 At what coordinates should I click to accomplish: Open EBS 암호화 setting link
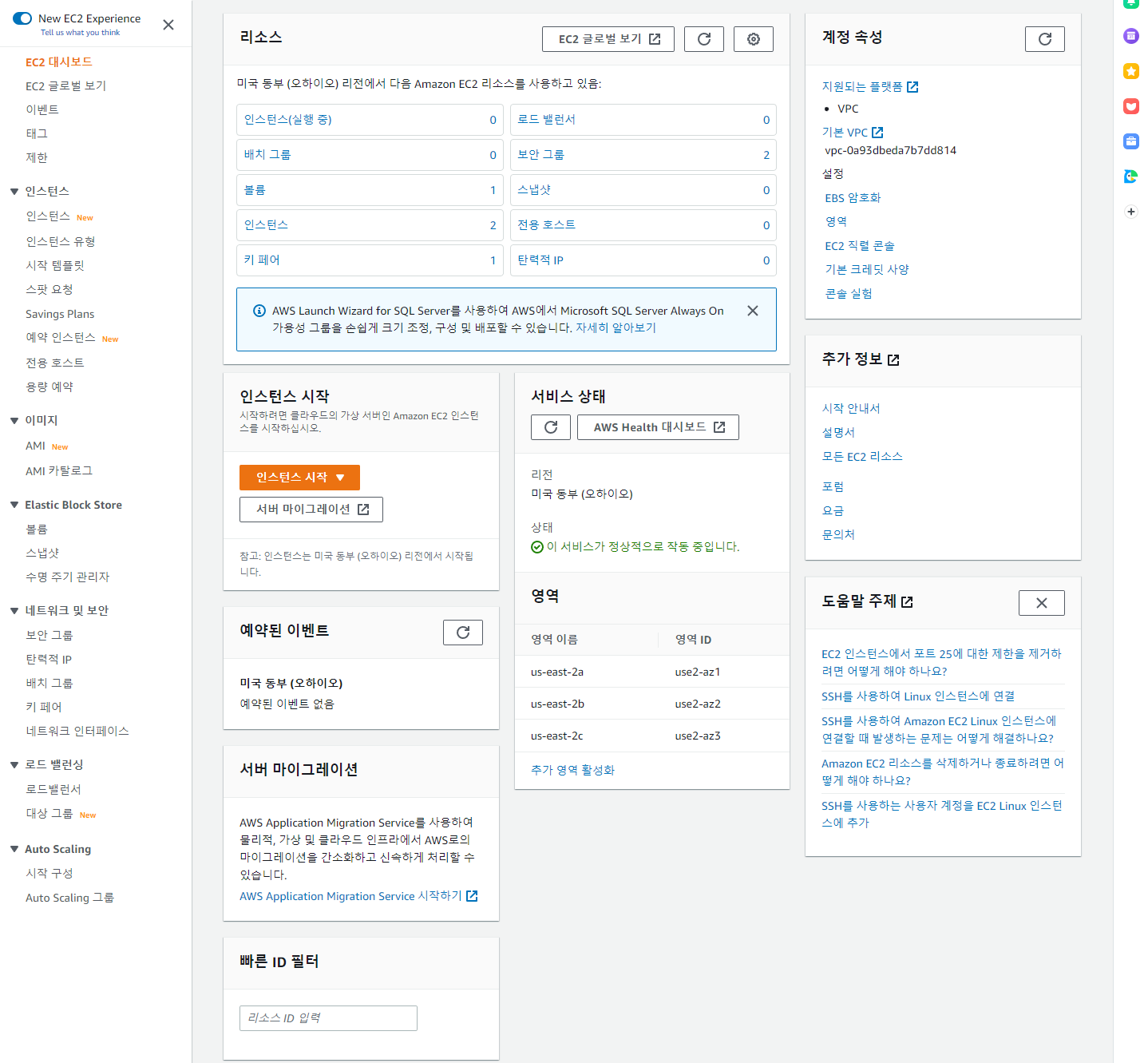point(853,198)
